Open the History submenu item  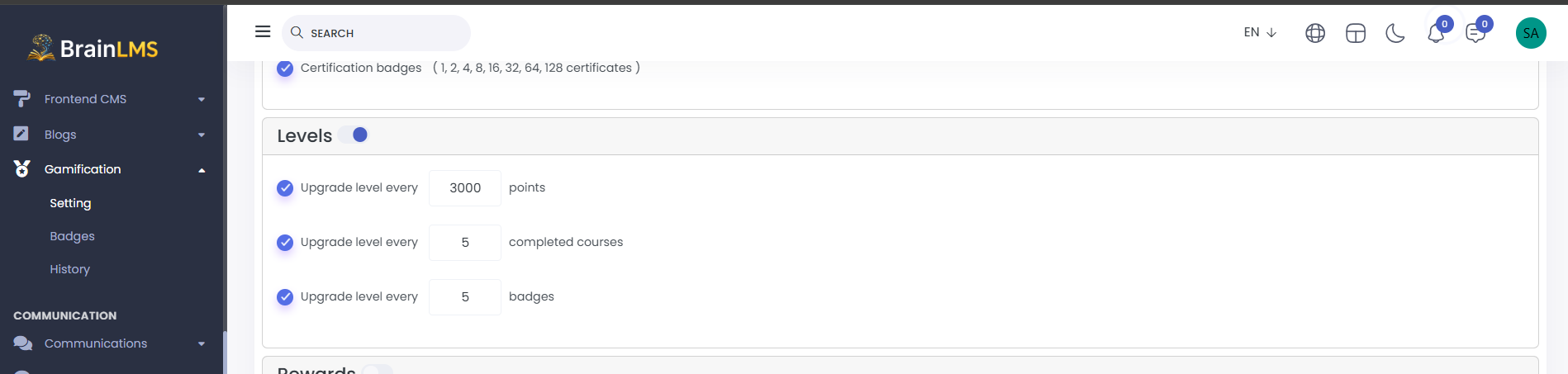[69, 269]
